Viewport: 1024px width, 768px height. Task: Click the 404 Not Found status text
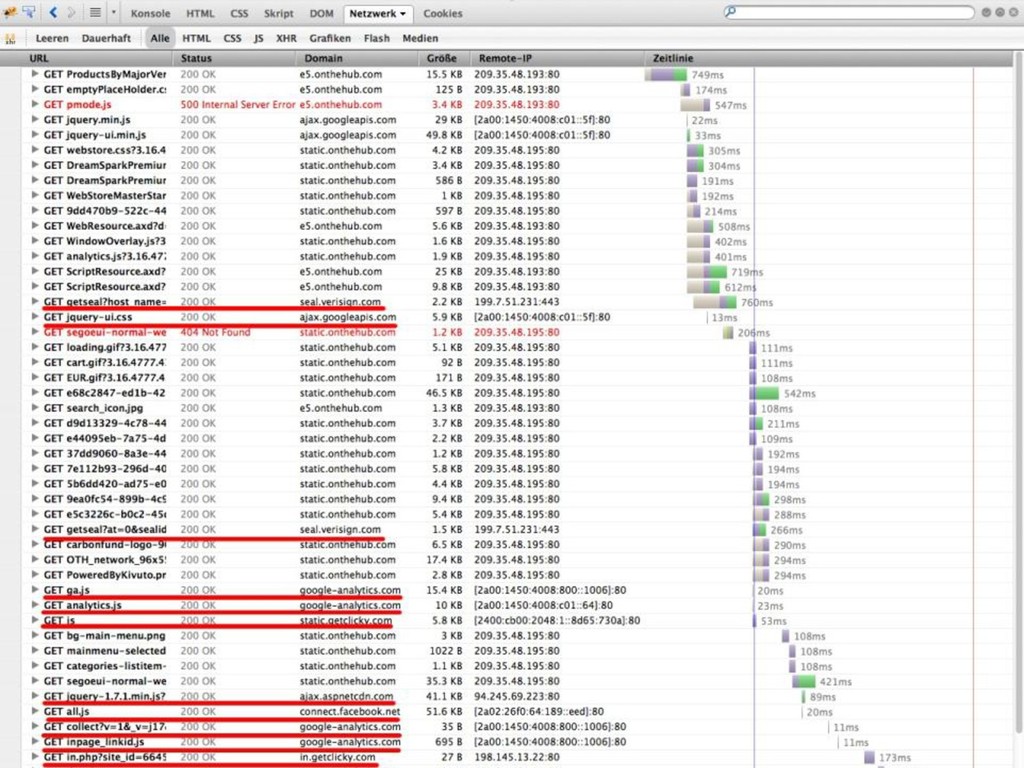pos(216,332)
